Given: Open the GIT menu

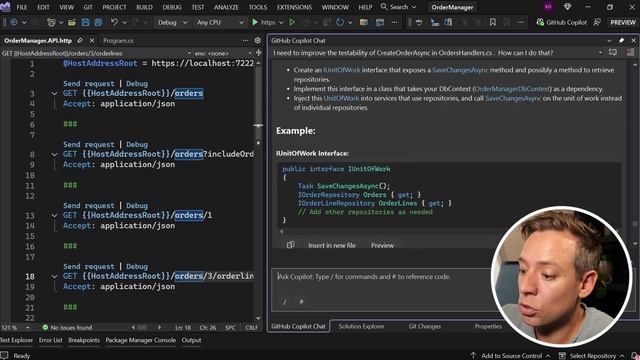Looking at the screenshot, I should pyautogui.click(x=88, y=7).
